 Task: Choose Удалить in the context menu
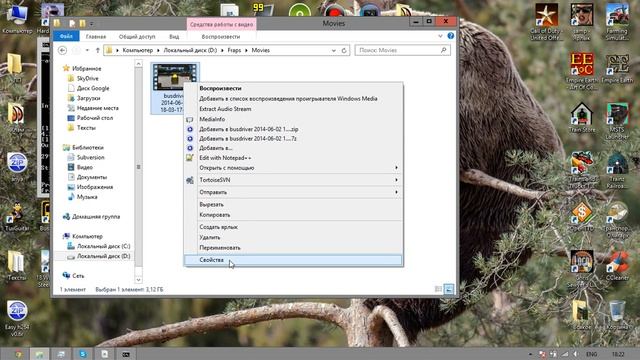pos(294,237)
